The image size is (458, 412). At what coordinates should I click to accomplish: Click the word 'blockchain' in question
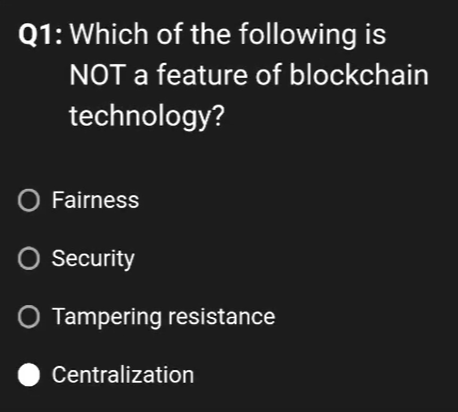(x=359, y=75)
